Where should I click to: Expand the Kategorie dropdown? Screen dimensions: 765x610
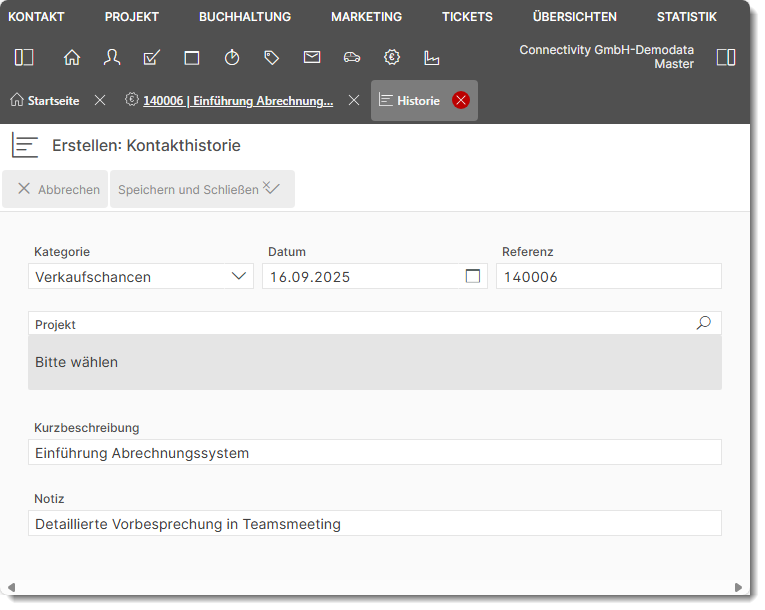point(239,277)
